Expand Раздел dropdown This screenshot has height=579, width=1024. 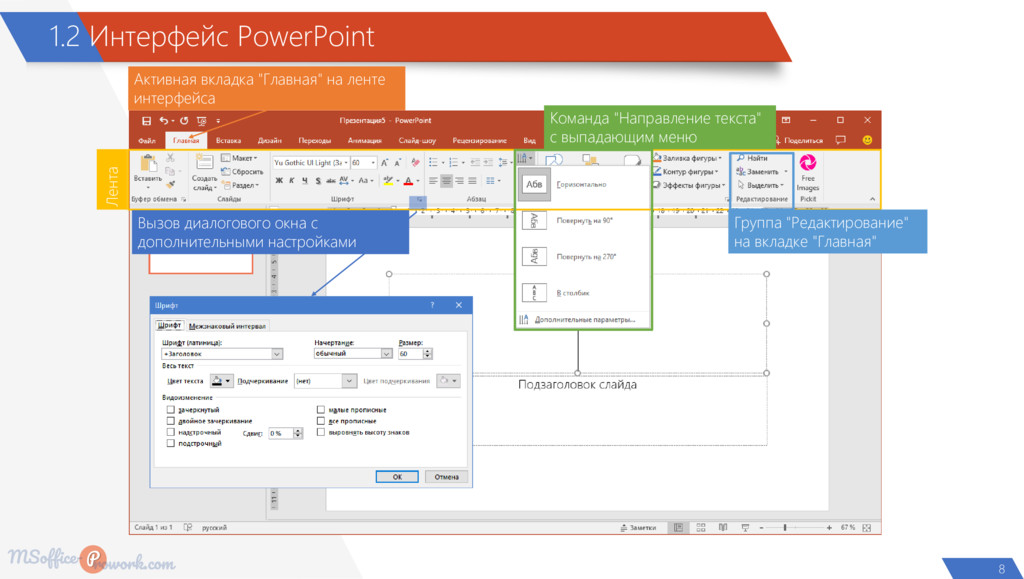tap(240, 185)
